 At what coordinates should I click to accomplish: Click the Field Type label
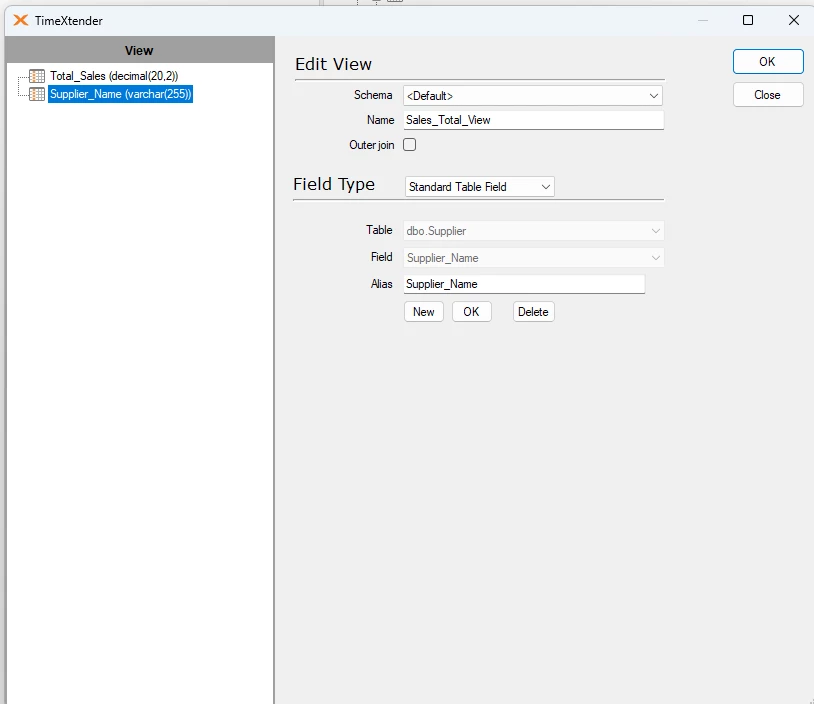tap(334, 184)
